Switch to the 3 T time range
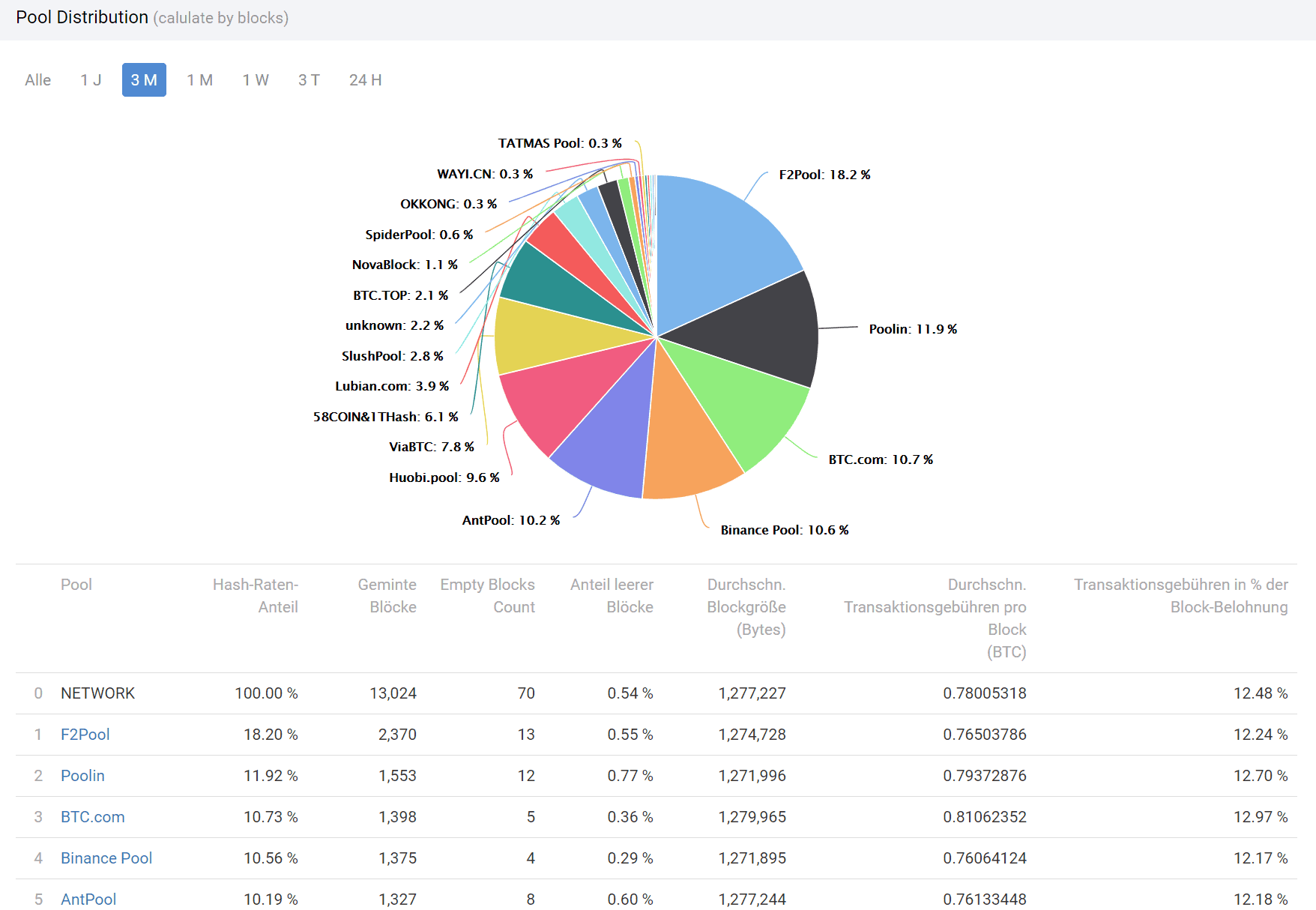Screen dimensions: 1316x910 (x=310, y=80)
